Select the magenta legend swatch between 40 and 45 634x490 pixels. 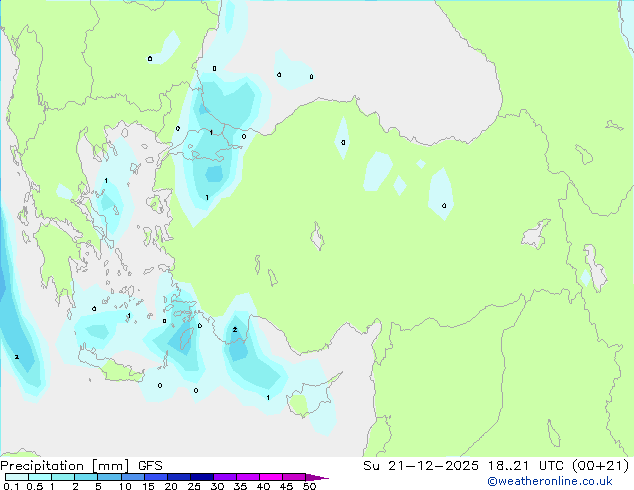point(271,477)
